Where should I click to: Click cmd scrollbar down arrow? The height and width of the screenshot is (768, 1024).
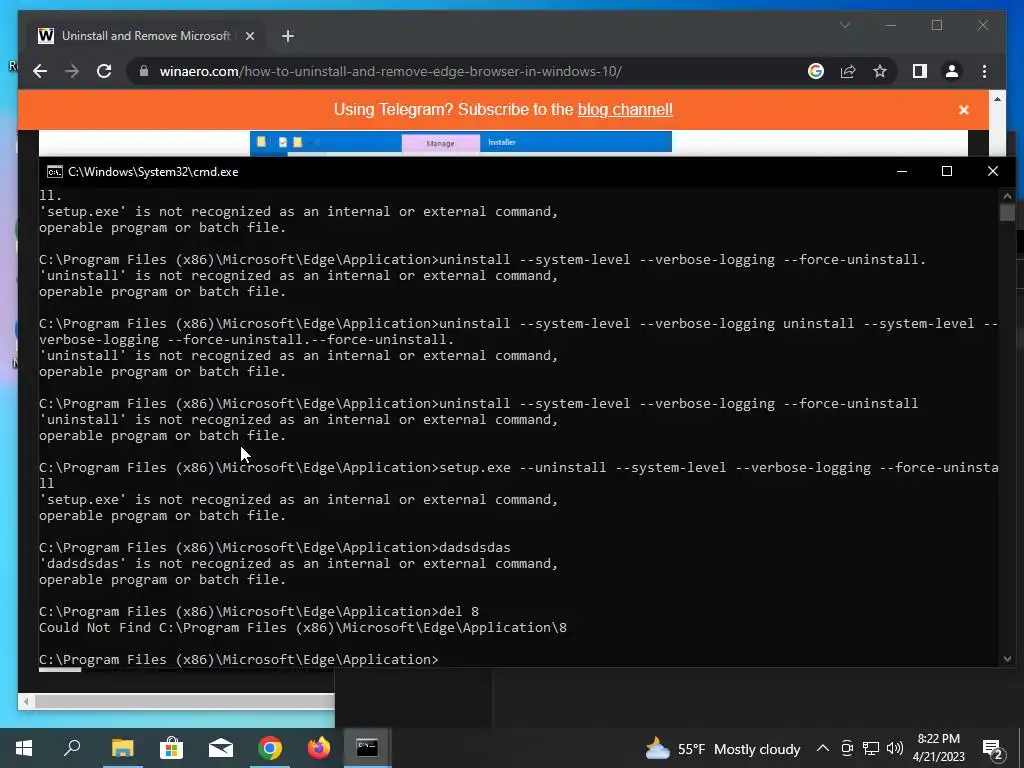tap(1007, 659)
